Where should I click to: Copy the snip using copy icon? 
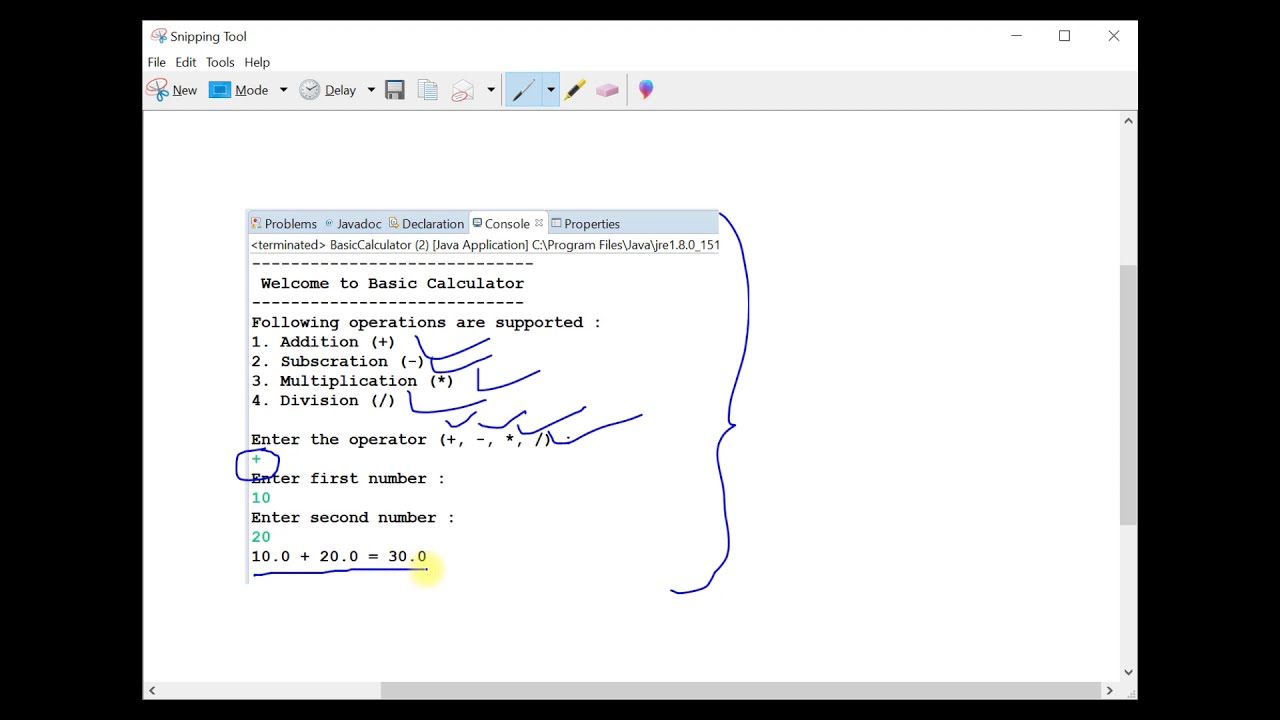click(428, 90)
